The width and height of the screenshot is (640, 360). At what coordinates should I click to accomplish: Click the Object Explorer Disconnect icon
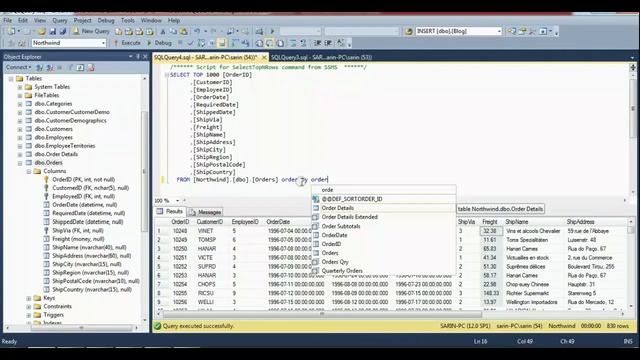pos(50,67)
